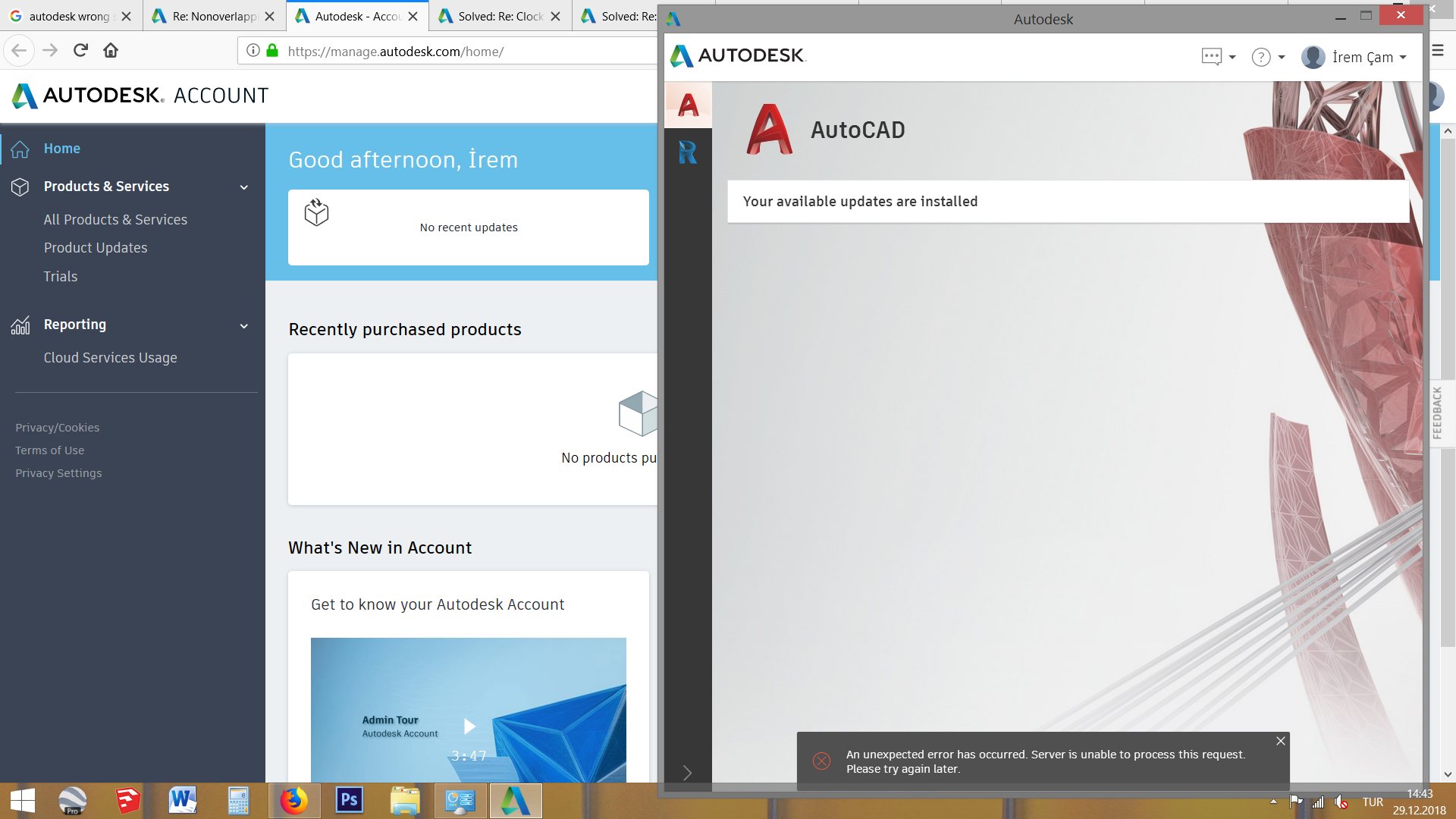
Task: Click the FEEDBACK side tab
Action: click(x=1437, y=413)
